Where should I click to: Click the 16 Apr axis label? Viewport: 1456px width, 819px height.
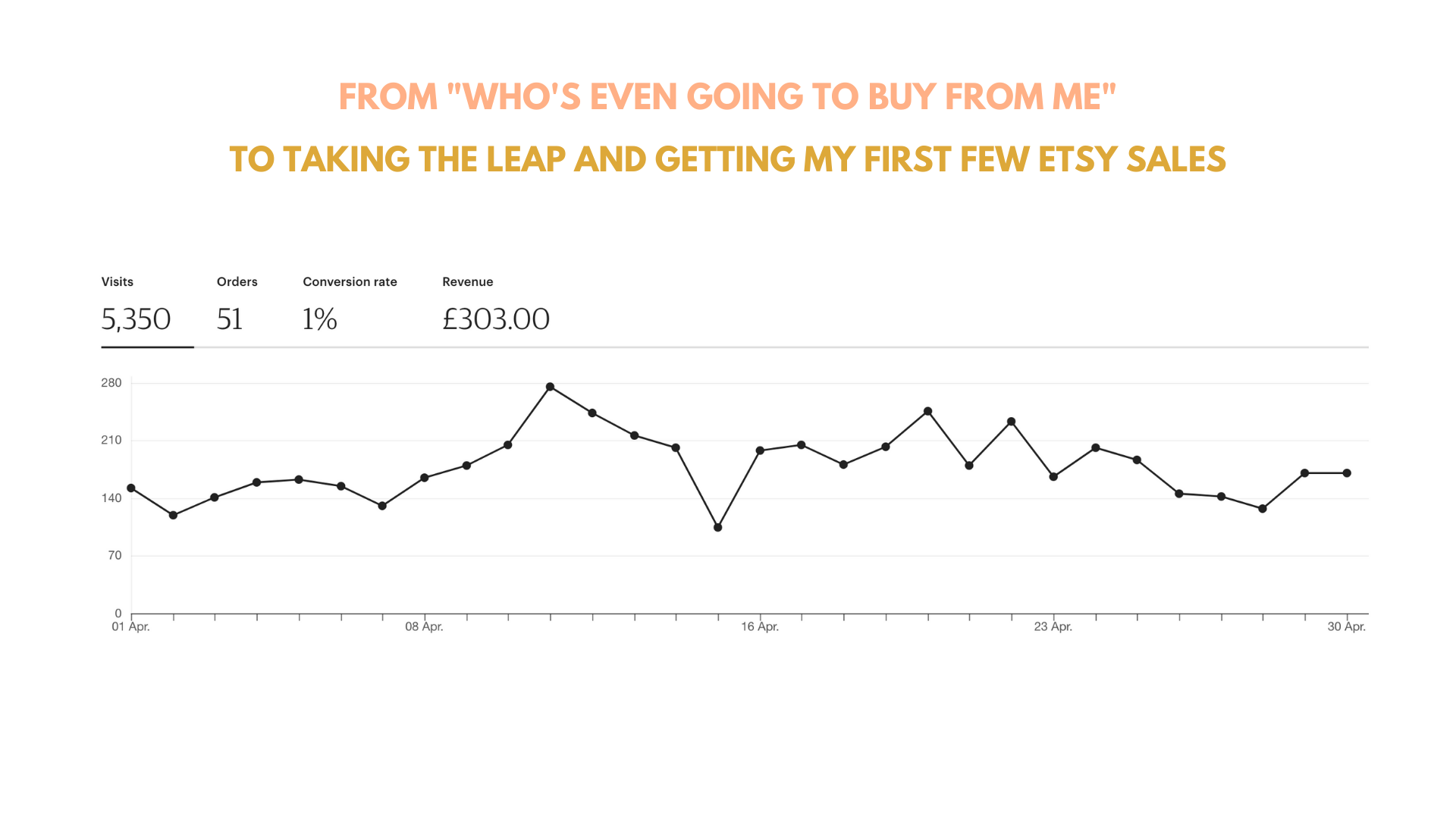point(760,626)
